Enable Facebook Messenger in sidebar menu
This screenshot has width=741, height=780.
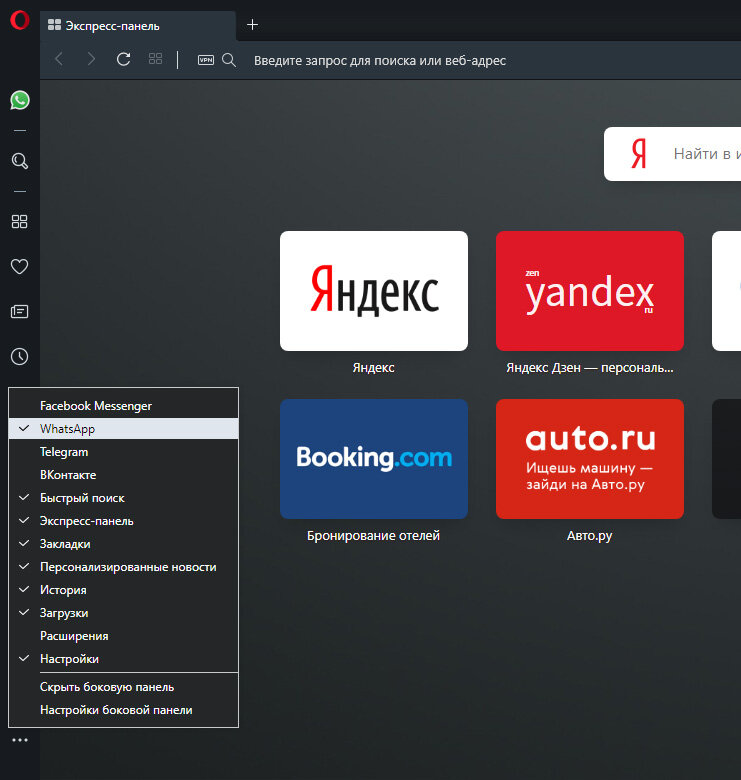point(123,406)
